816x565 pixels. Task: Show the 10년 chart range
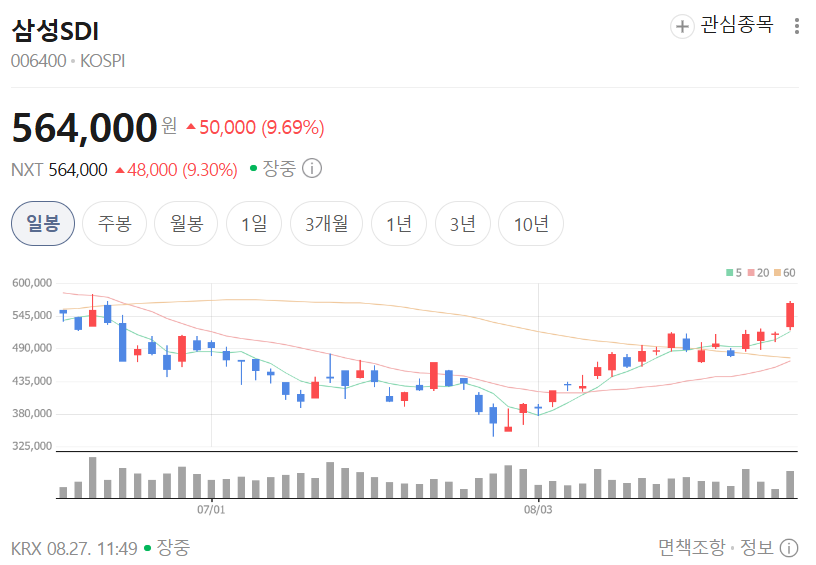point(531,223)
